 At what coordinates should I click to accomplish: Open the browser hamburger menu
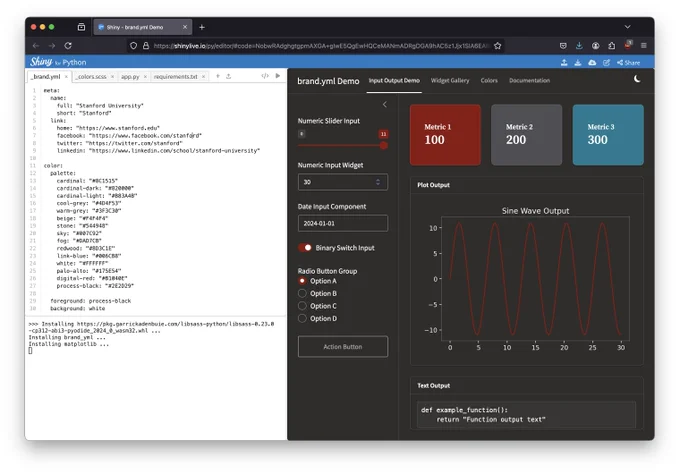(644, 46)
